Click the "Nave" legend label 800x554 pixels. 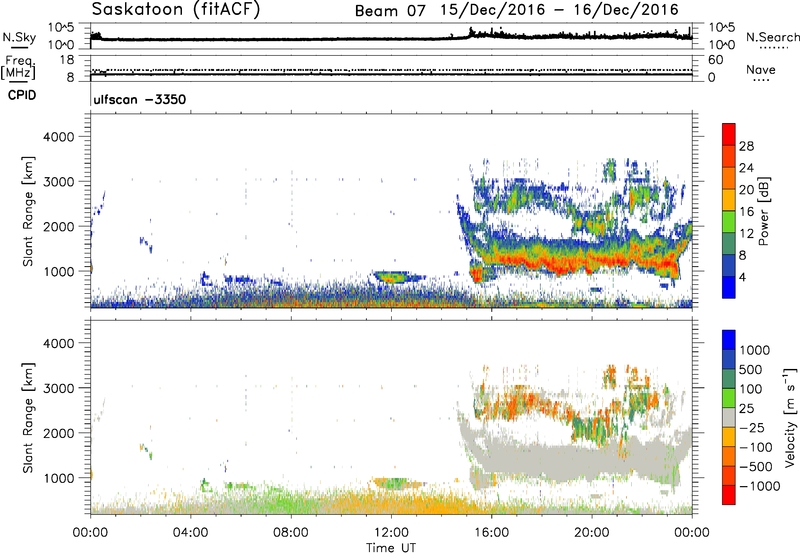(761, 70)
